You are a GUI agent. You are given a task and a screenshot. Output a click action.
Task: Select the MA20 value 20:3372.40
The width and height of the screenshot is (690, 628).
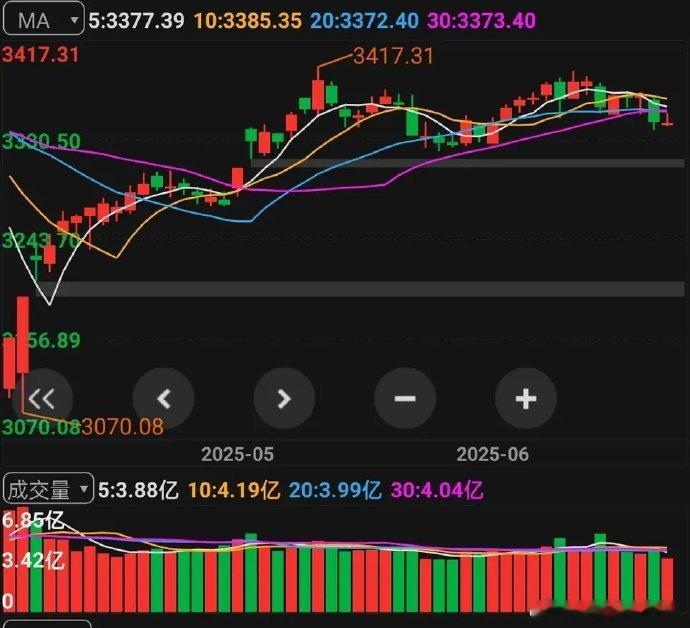pos(365,21)
